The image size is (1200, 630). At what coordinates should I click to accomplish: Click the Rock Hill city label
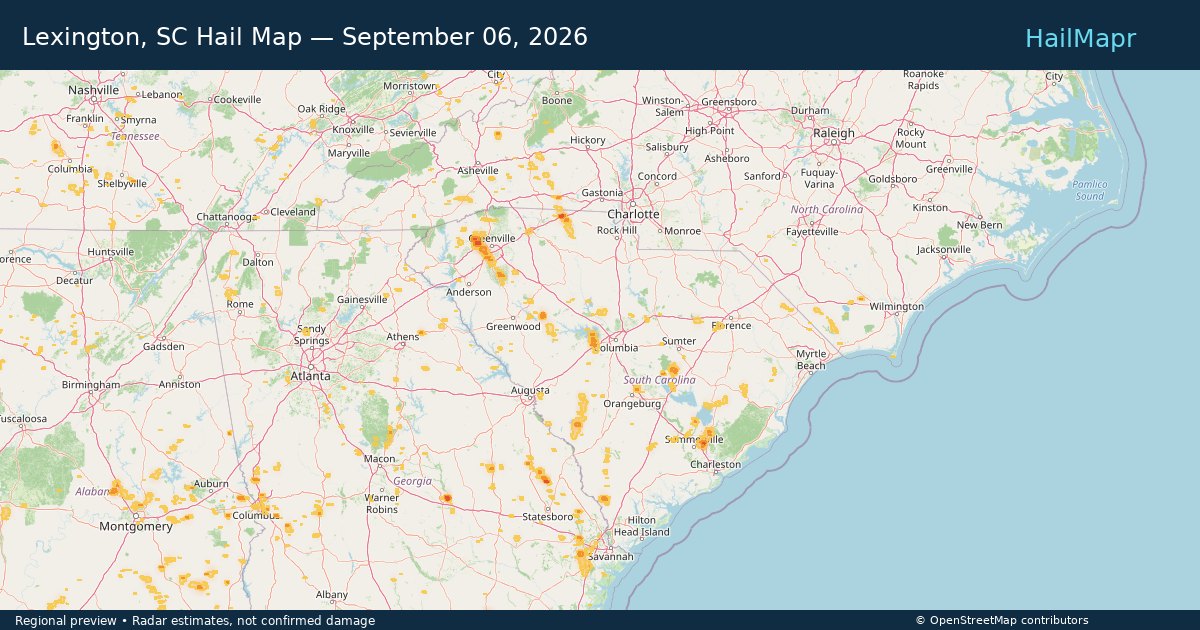coord(616,231)
